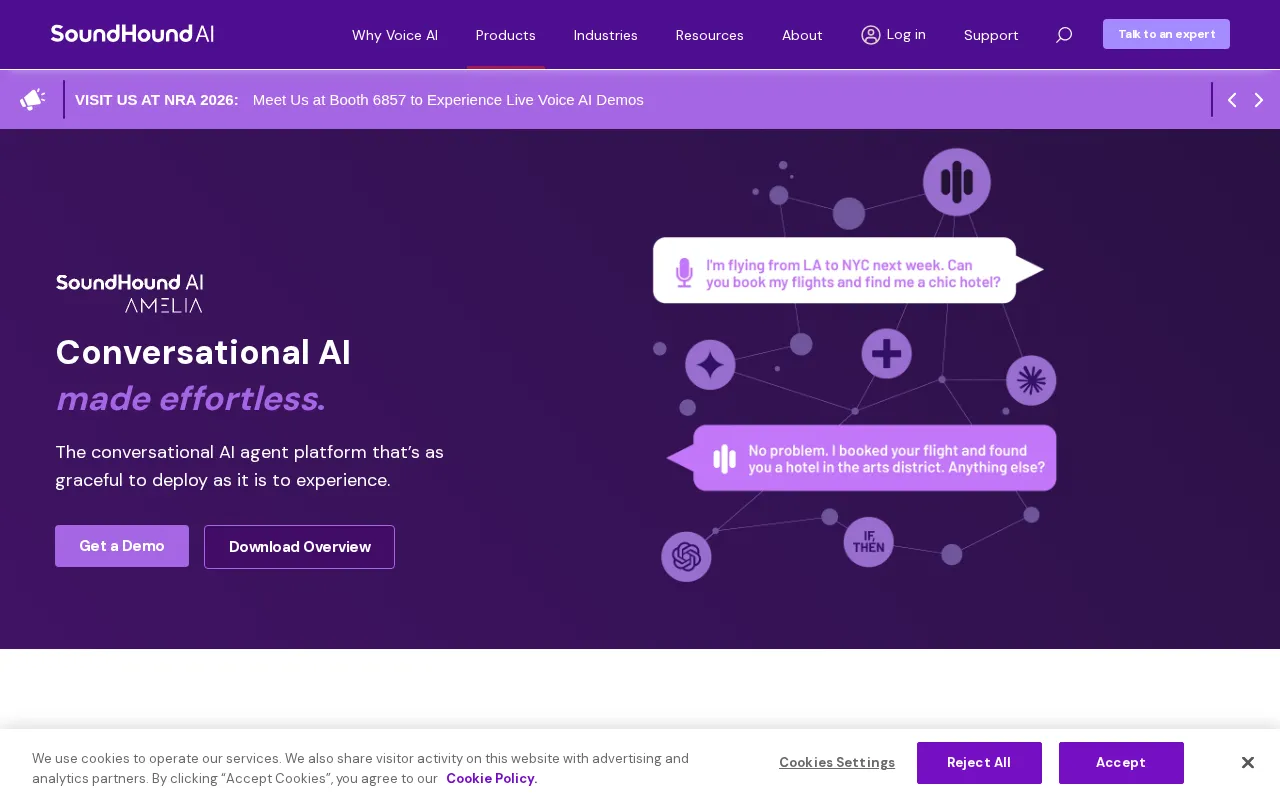
Task: Click the megaphone announcement icon
Action: (x=32, y=99)
